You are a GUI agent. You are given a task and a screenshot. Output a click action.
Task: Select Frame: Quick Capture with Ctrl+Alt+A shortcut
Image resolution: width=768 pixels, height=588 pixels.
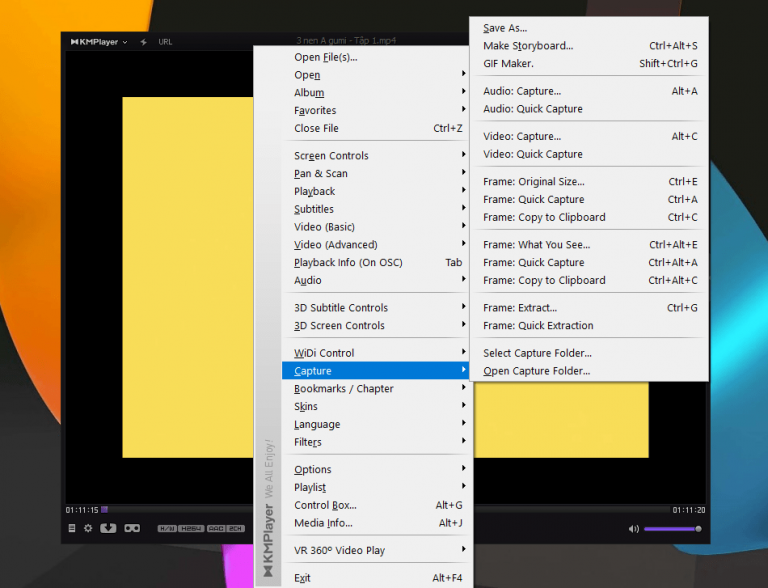tap(589, 263)
